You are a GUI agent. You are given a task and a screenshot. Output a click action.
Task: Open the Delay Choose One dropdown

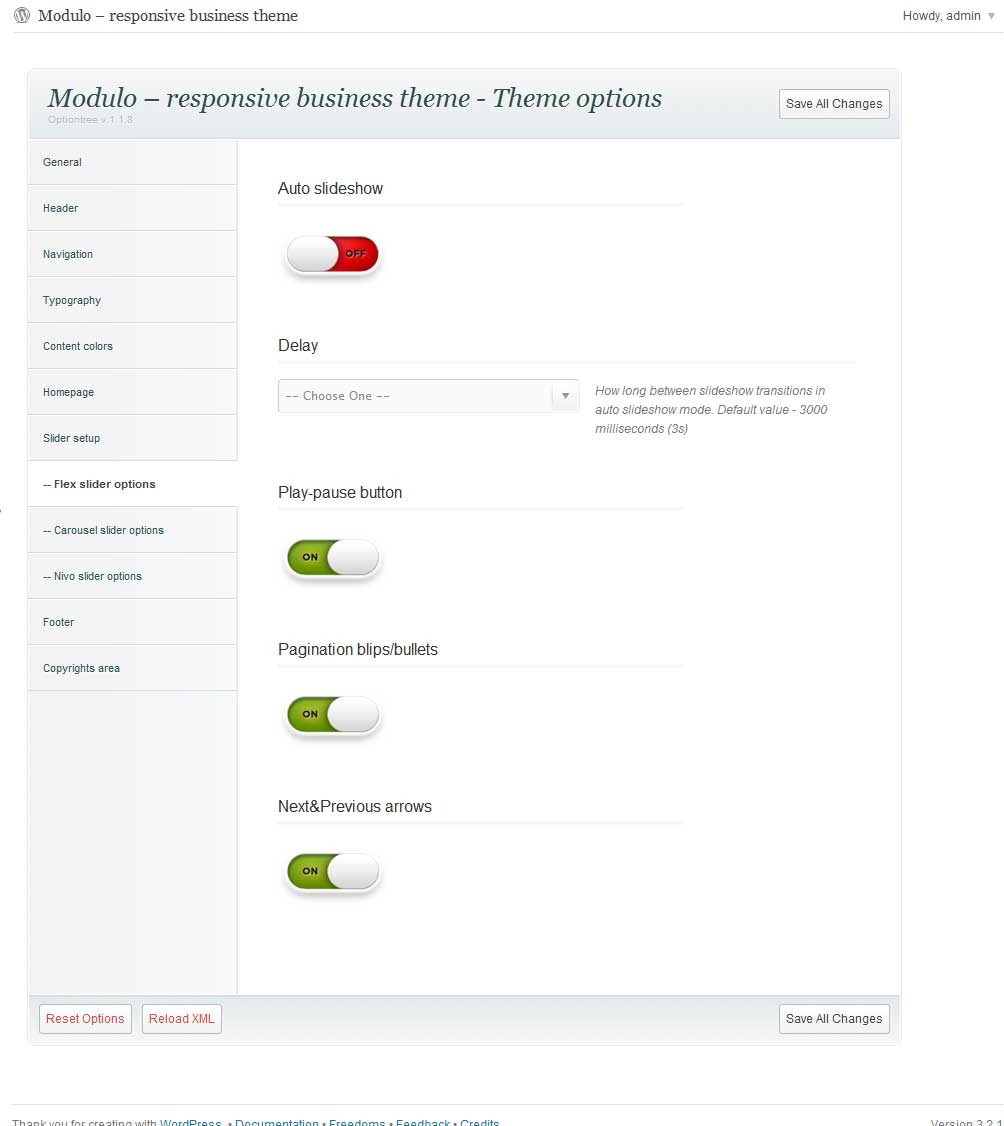[x=429, y=396]
